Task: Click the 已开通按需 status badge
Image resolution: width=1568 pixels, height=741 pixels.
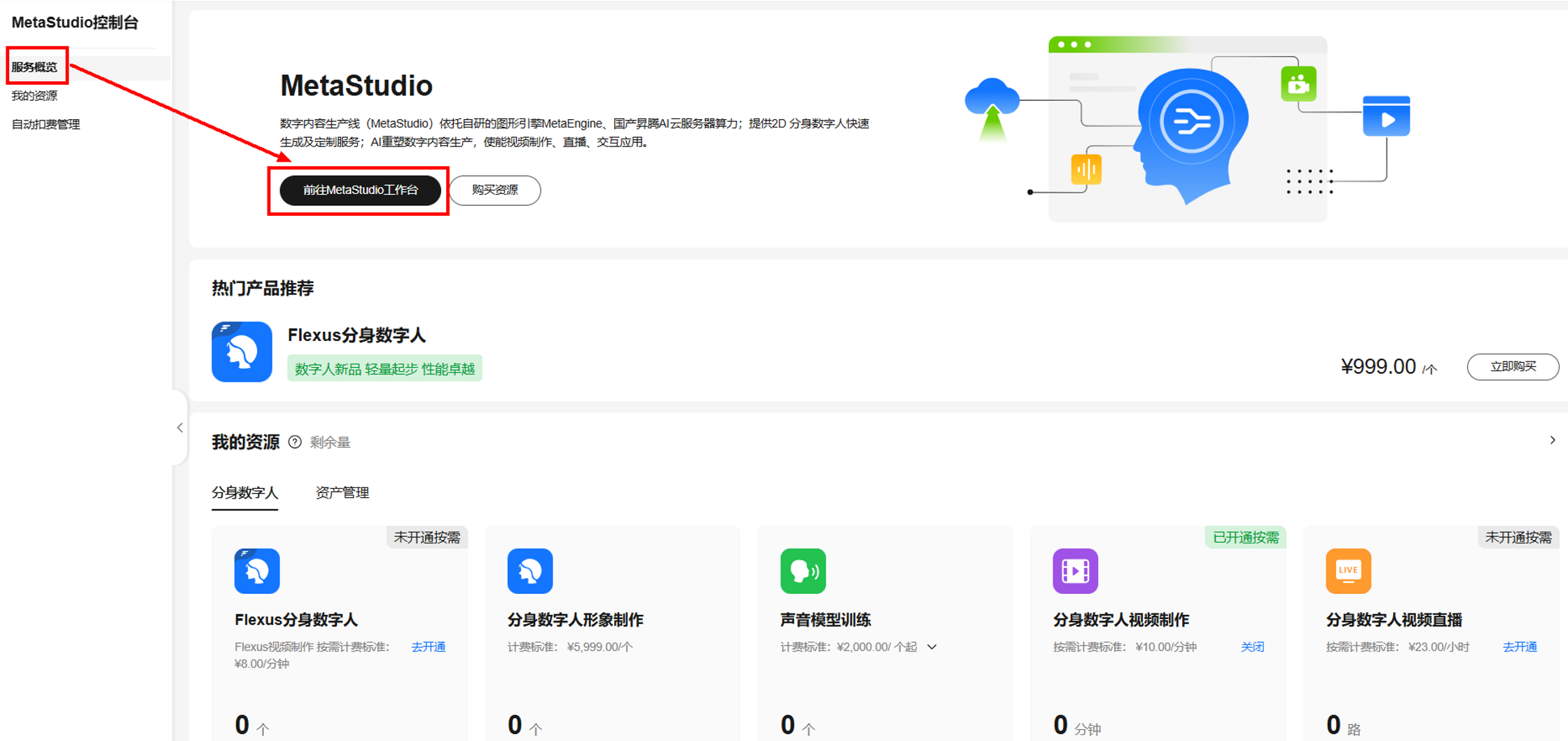Action: (x=1245, y=537)
